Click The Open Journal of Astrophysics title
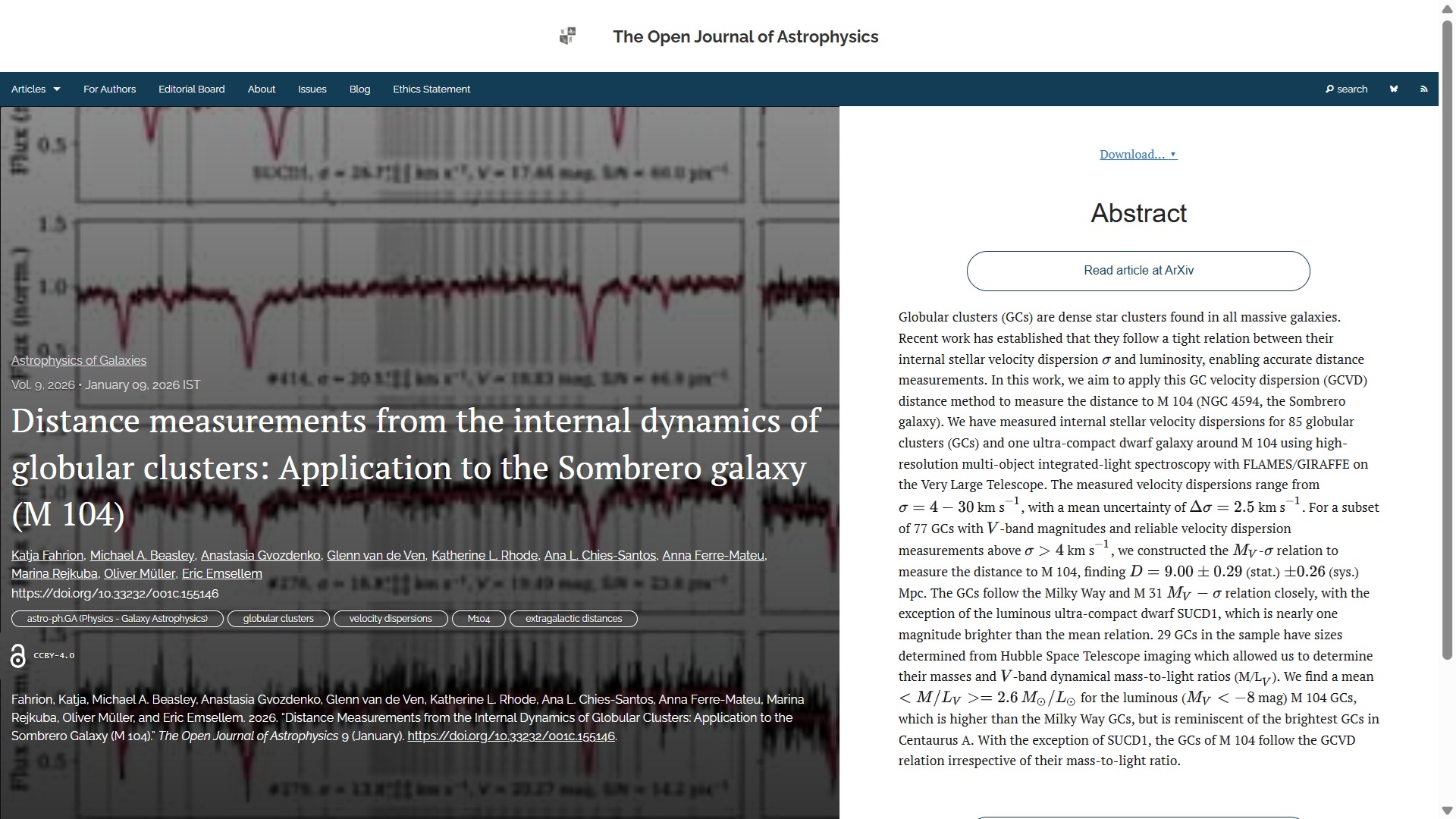This screenshot has width=1456, height=819. point(745,37)
